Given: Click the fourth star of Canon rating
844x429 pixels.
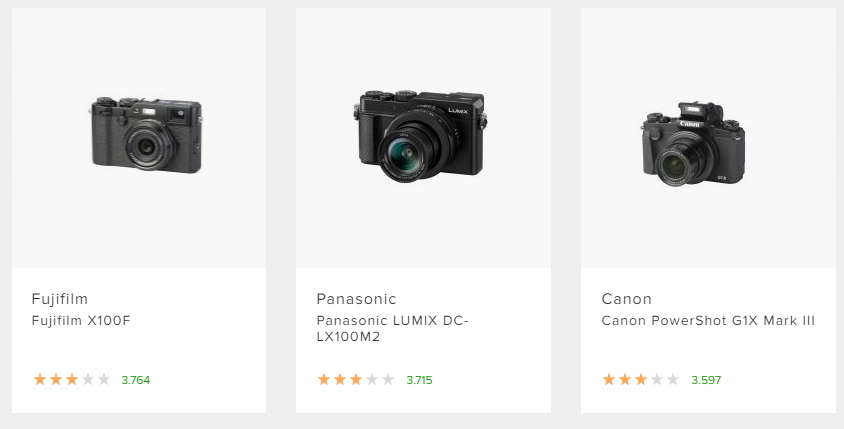Looking at the screenshot, I should click(x=657, y=380).
